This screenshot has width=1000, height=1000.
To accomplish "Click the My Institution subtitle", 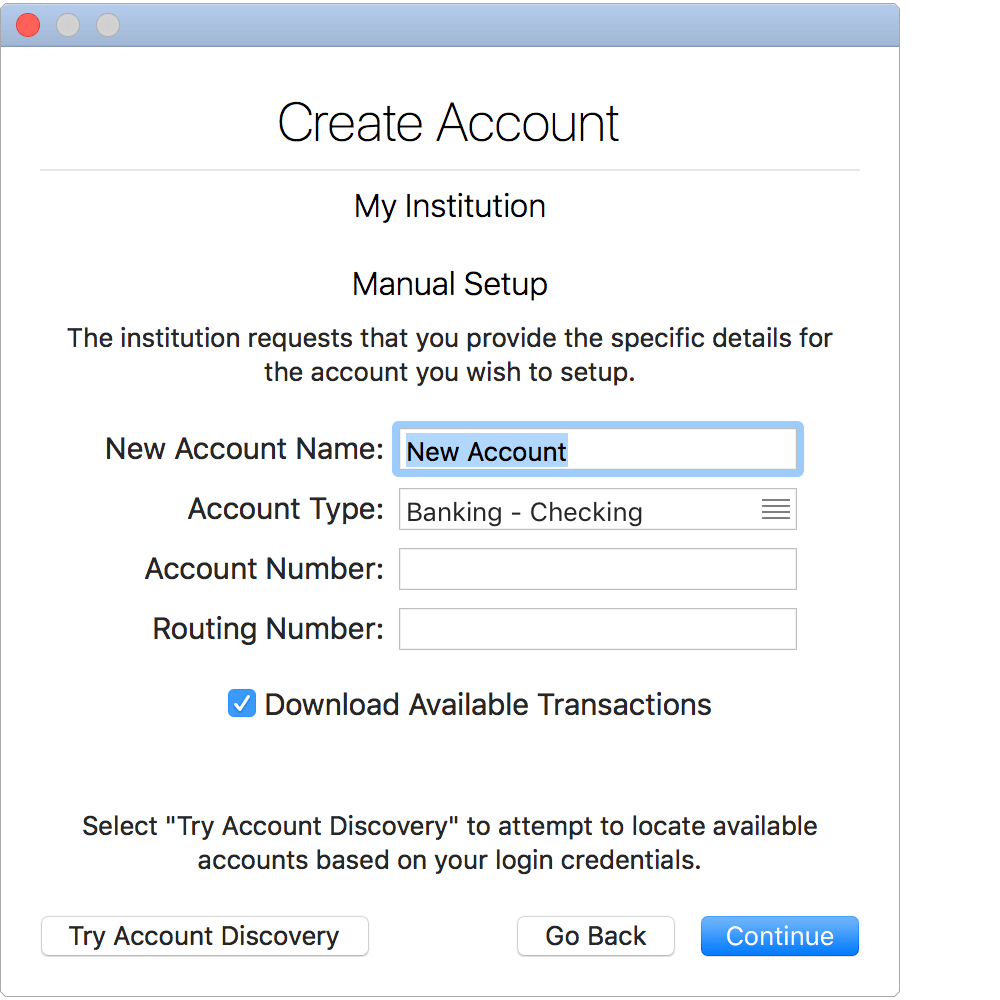I will [x=450, y=206].
